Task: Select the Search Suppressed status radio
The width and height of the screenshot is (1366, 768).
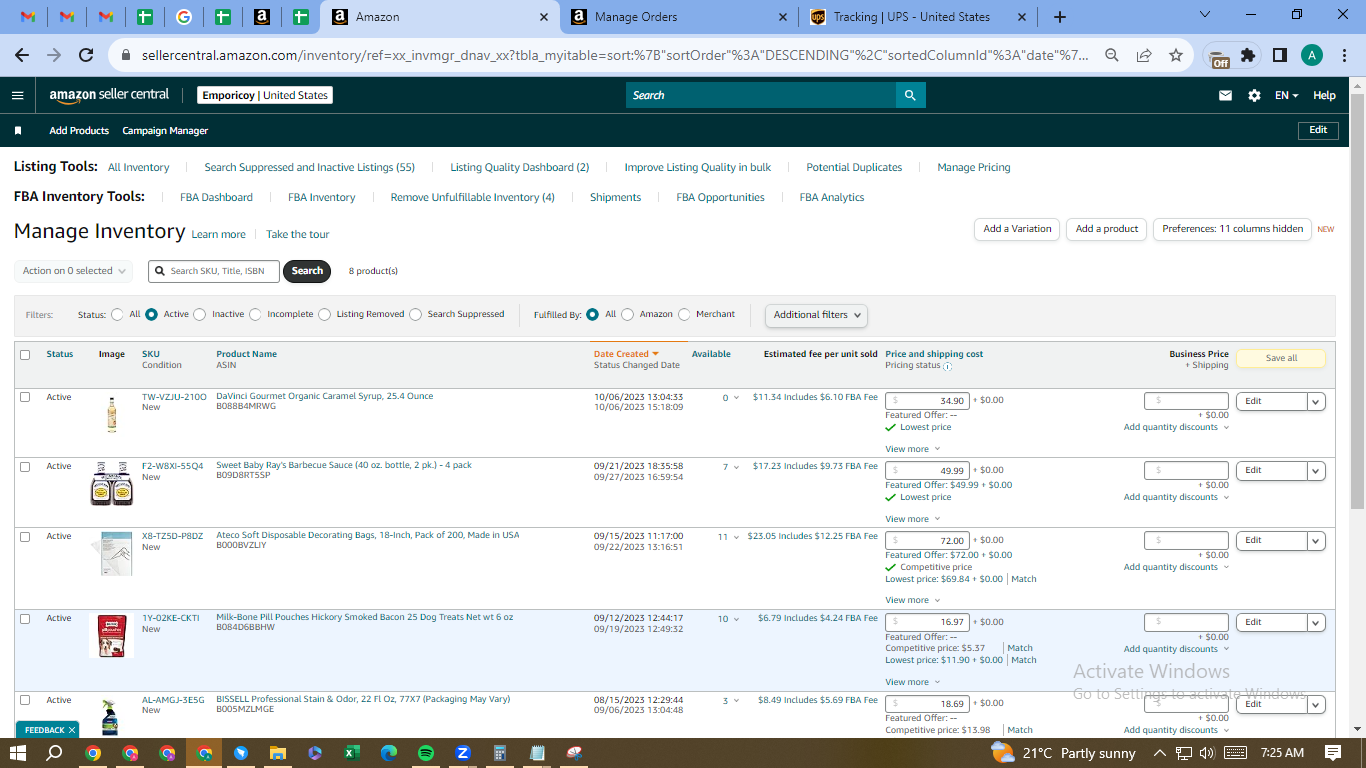Action: click(416, 314)
